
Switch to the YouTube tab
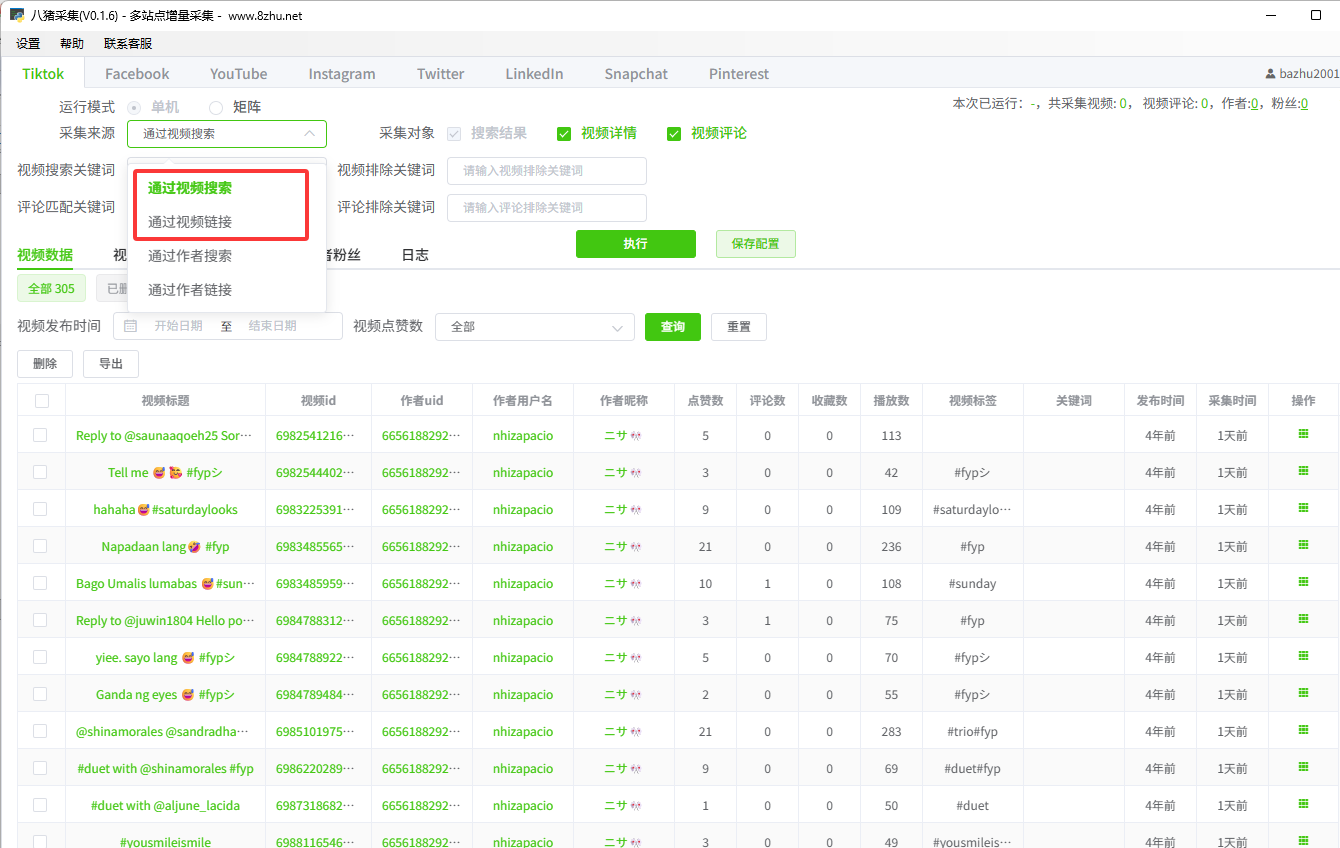pyautogui.click(x=238, y=74)
